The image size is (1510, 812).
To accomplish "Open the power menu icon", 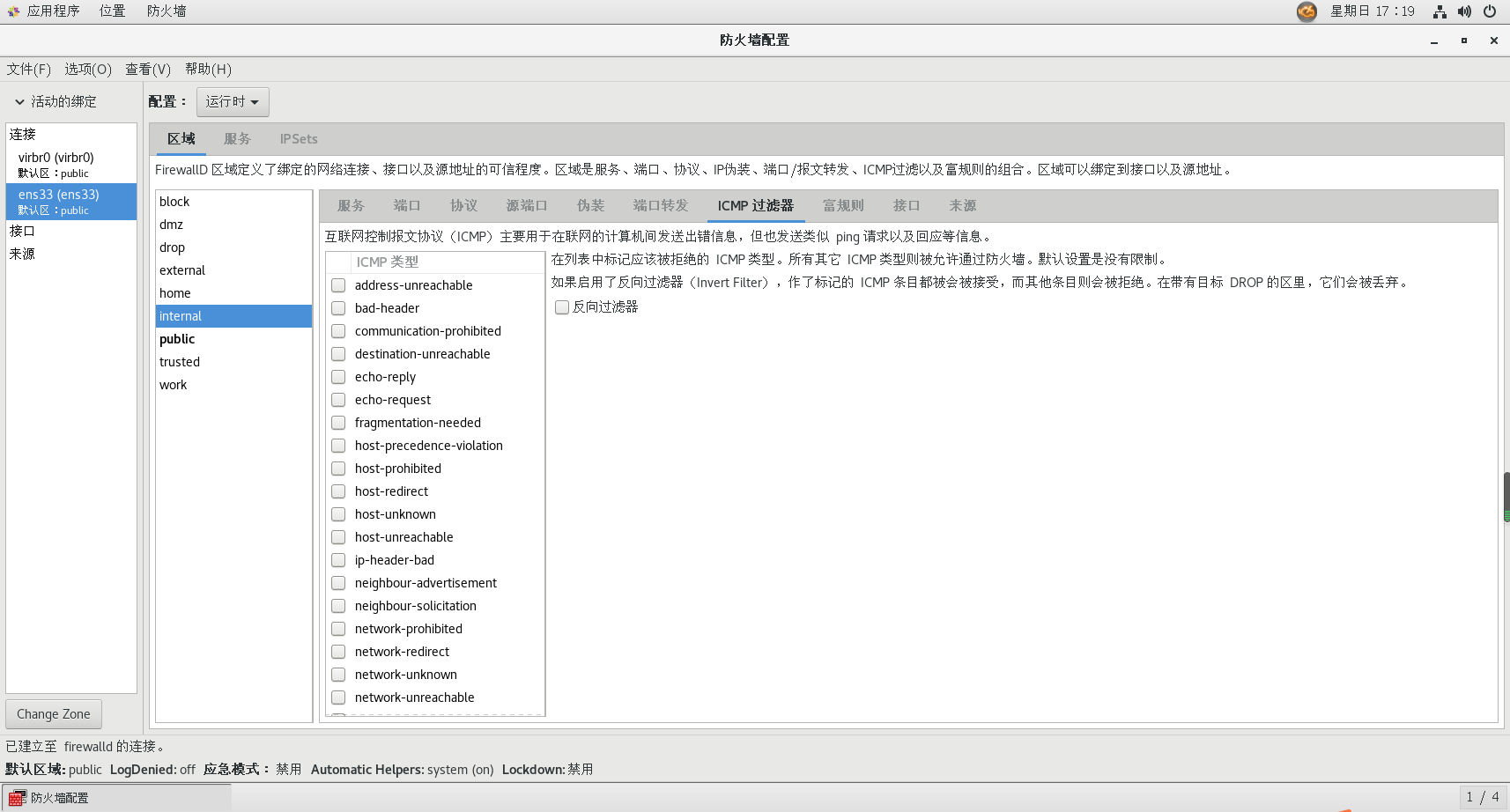I will pos(1490,11).
